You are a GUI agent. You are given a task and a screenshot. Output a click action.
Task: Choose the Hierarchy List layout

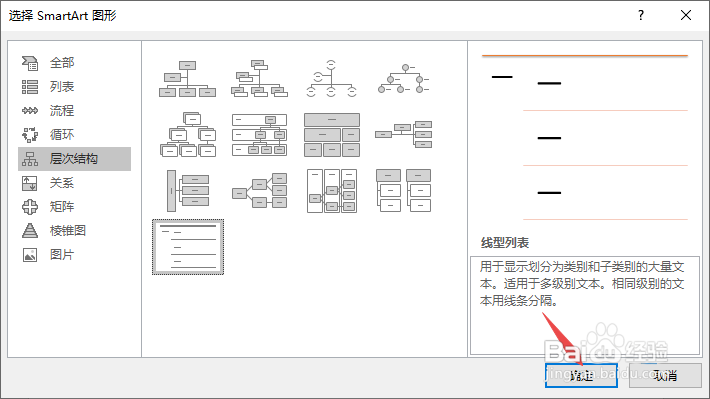click(403, 191)
